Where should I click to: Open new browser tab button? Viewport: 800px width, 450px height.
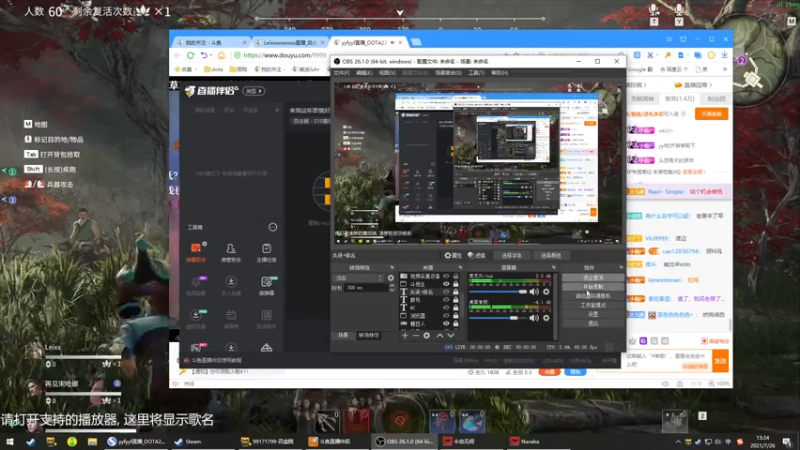(416, 42)
